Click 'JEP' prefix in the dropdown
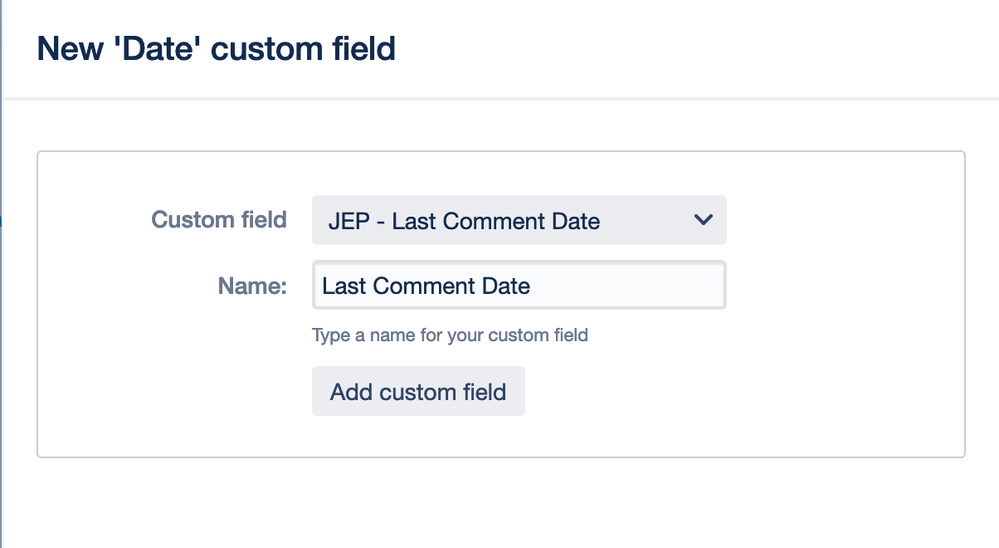This screenshot has height=548, width=999. click(x=349, y=221)
